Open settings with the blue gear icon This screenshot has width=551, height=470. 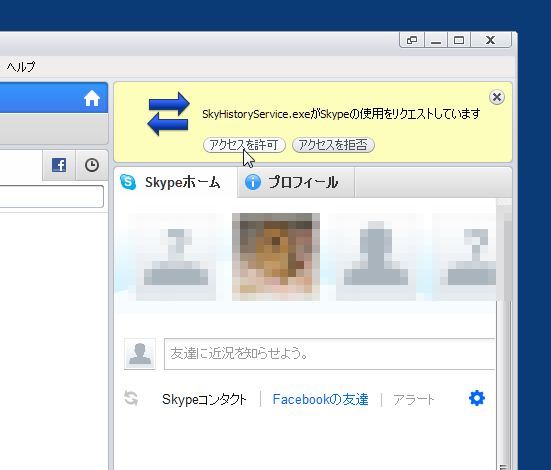[x=477, y=398]
